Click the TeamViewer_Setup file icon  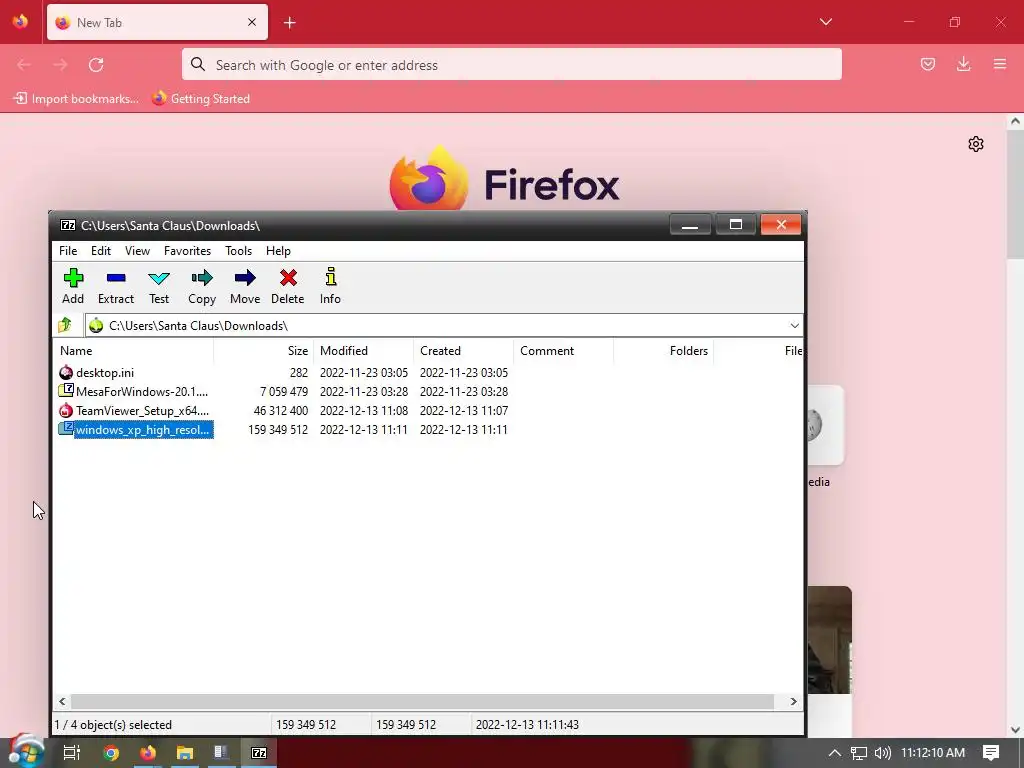(66, 410)
